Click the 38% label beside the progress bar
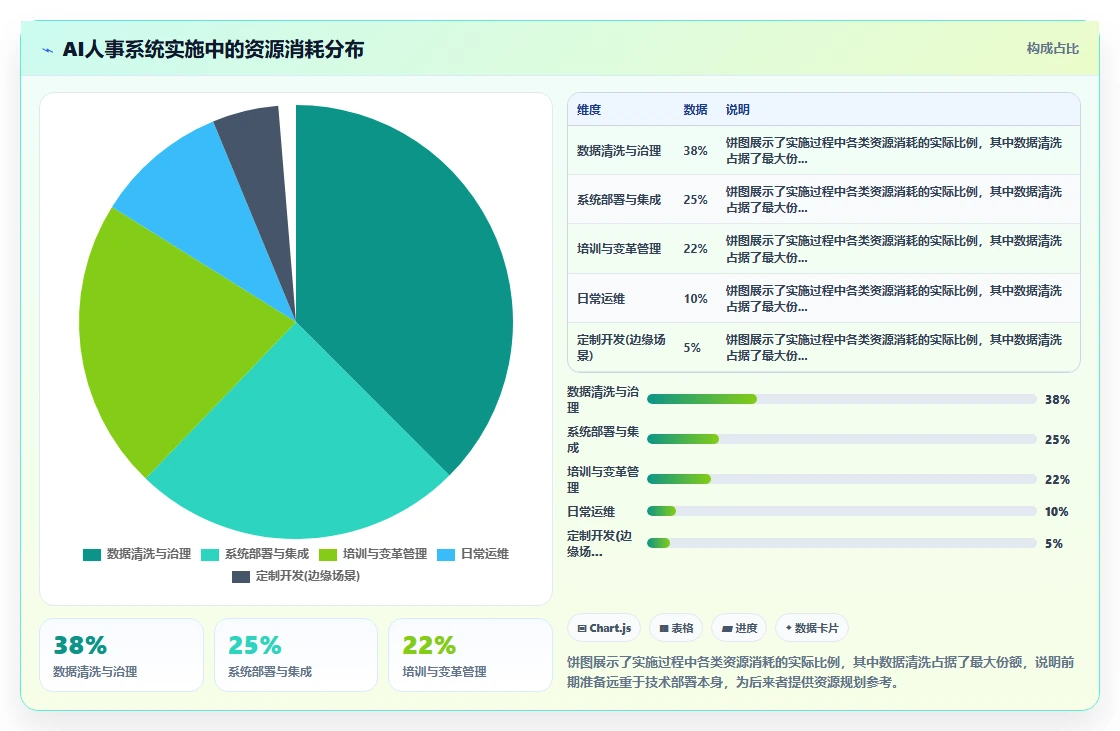This screenshot has height=731, width=1120. click(1057, 399)
